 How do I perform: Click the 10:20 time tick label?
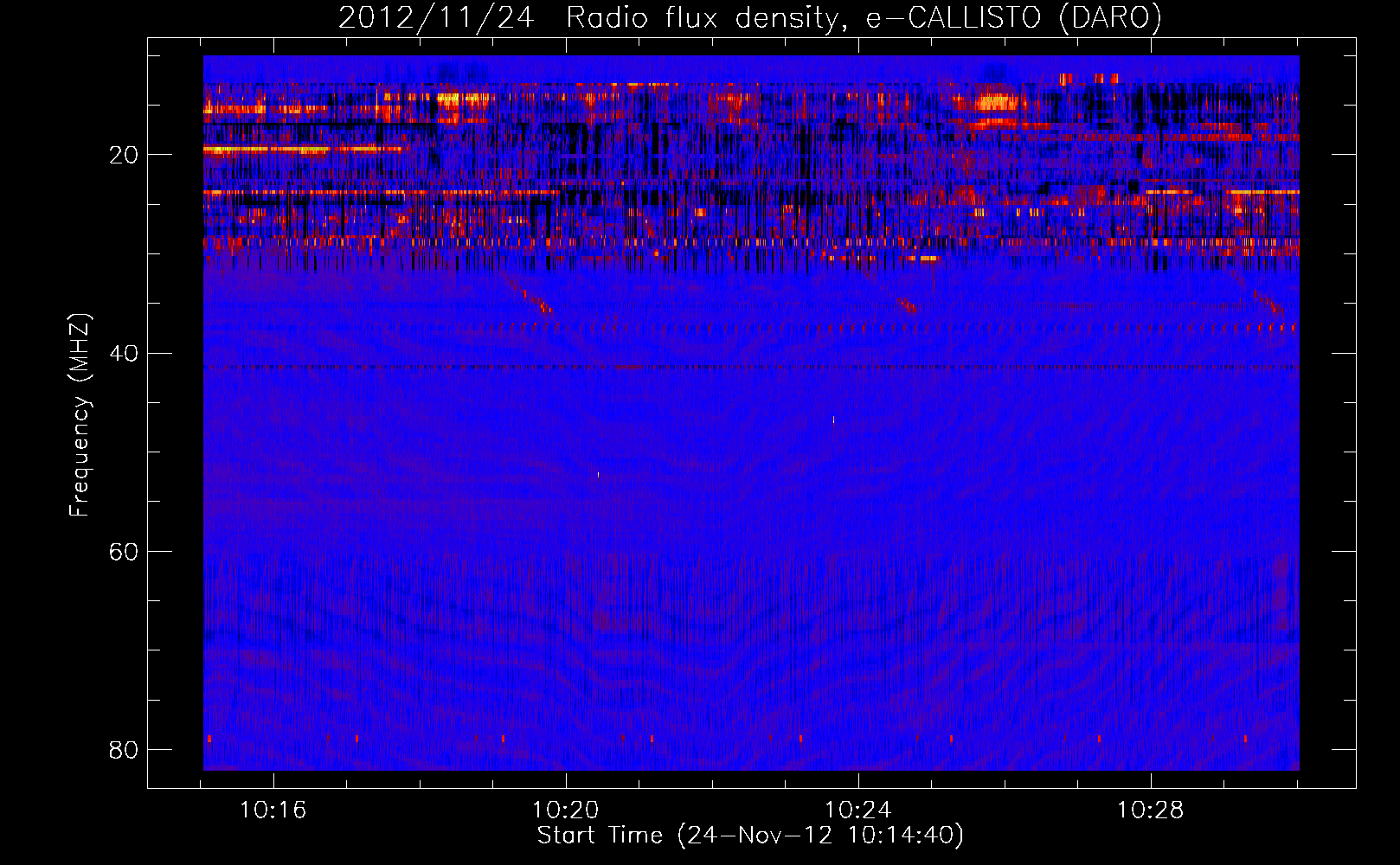click(565, 811)
